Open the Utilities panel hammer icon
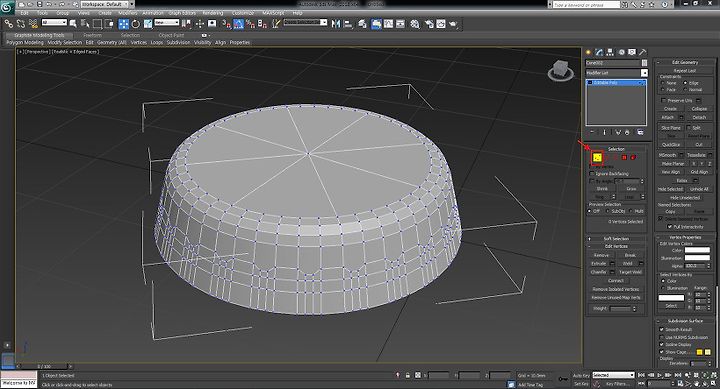Image resolution: width=720 pixels, height=389 pixels. coord(642,52)
